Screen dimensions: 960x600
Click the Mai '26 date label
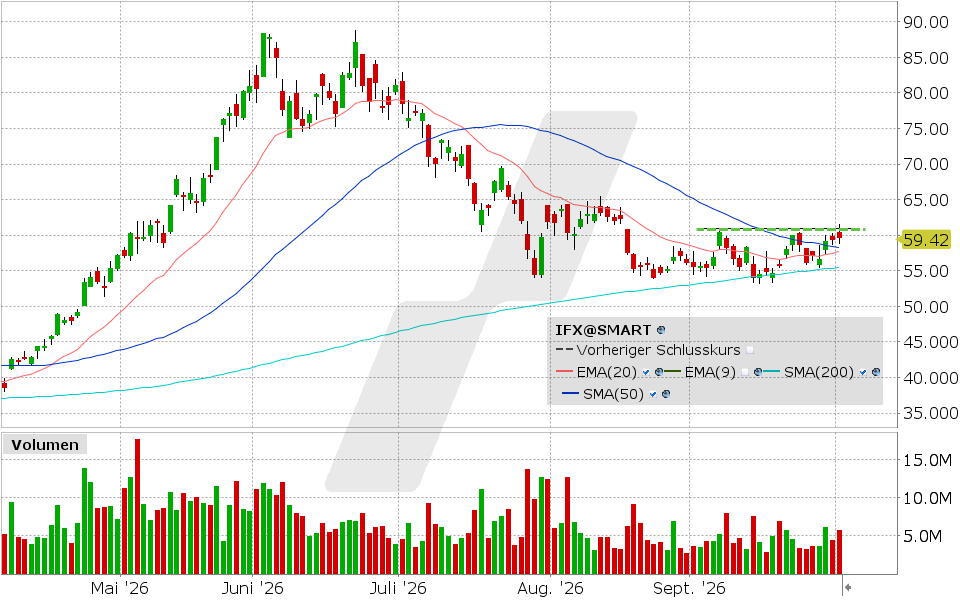119,588
